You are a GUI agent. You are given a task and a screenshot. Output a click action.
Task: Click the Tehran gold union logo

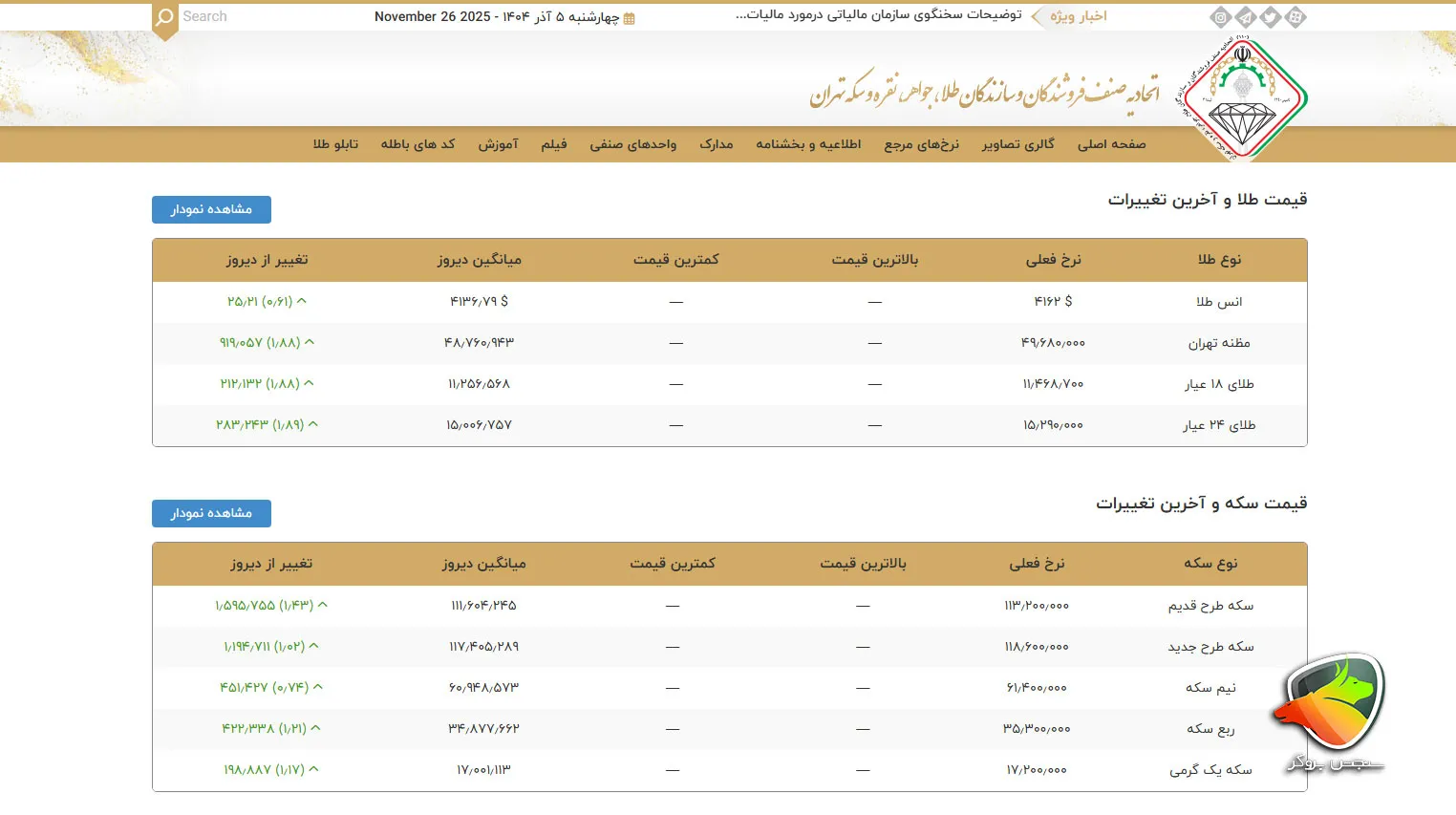click(x=1242, y=96)
